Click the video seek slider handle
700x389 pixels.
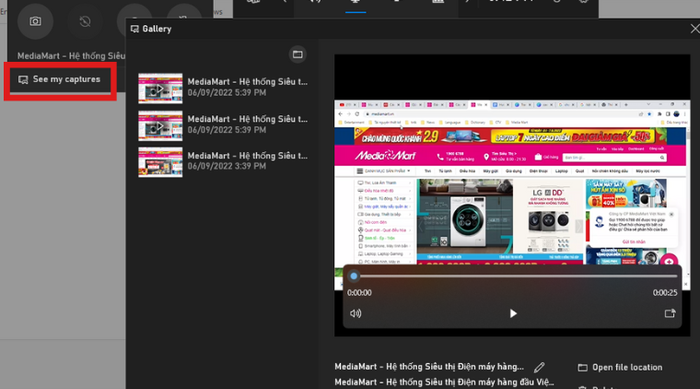[x=354, y=276]
